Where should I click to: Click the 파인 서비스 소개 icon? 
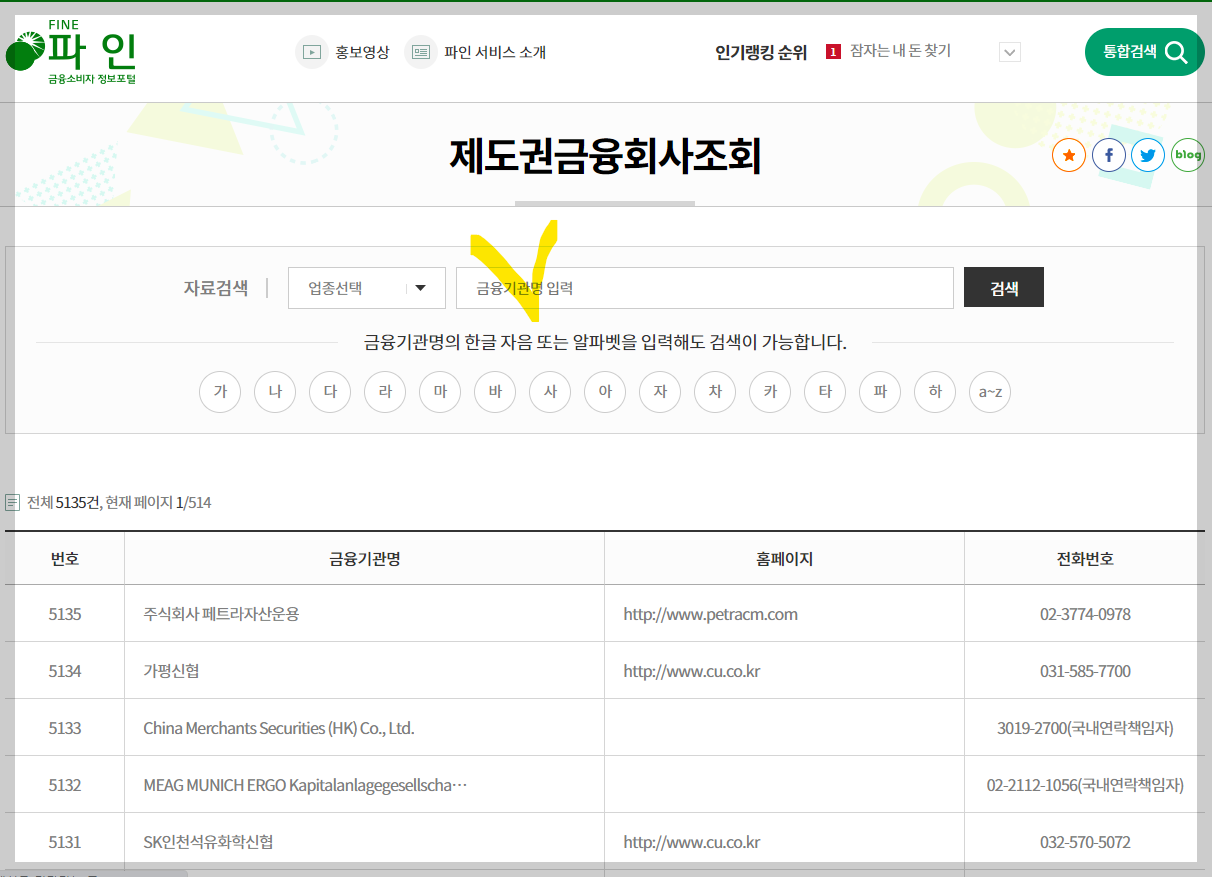(420, 51)
